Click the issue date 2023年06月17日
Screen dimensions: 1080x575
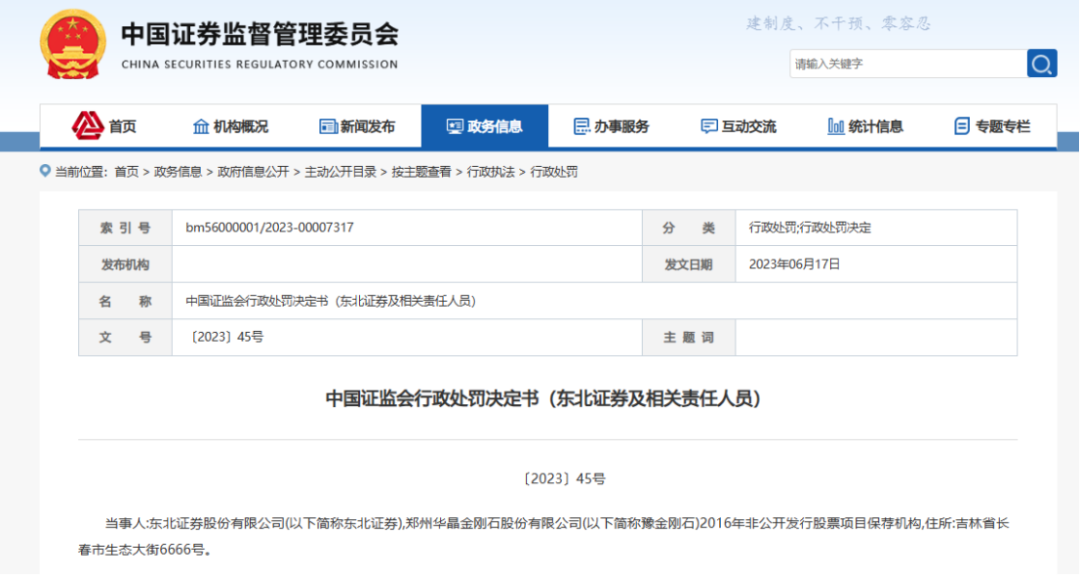794,264
